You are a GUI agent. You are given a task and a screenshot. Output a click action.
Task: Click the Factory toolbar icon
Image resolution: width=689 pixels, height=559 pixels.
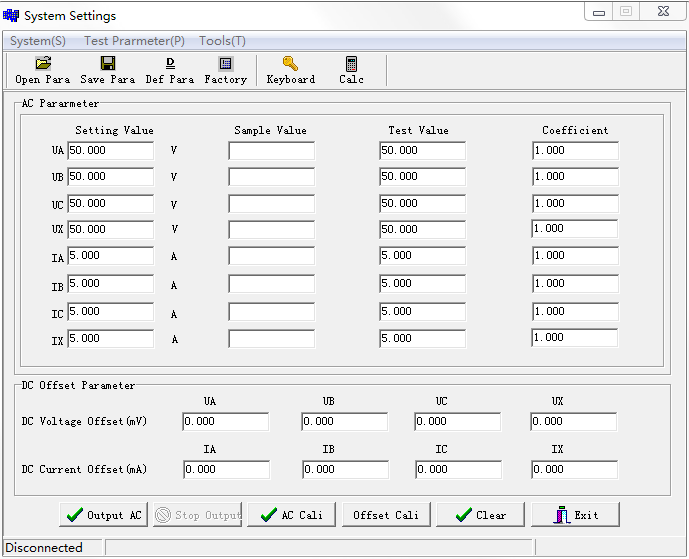pos(226,64)
